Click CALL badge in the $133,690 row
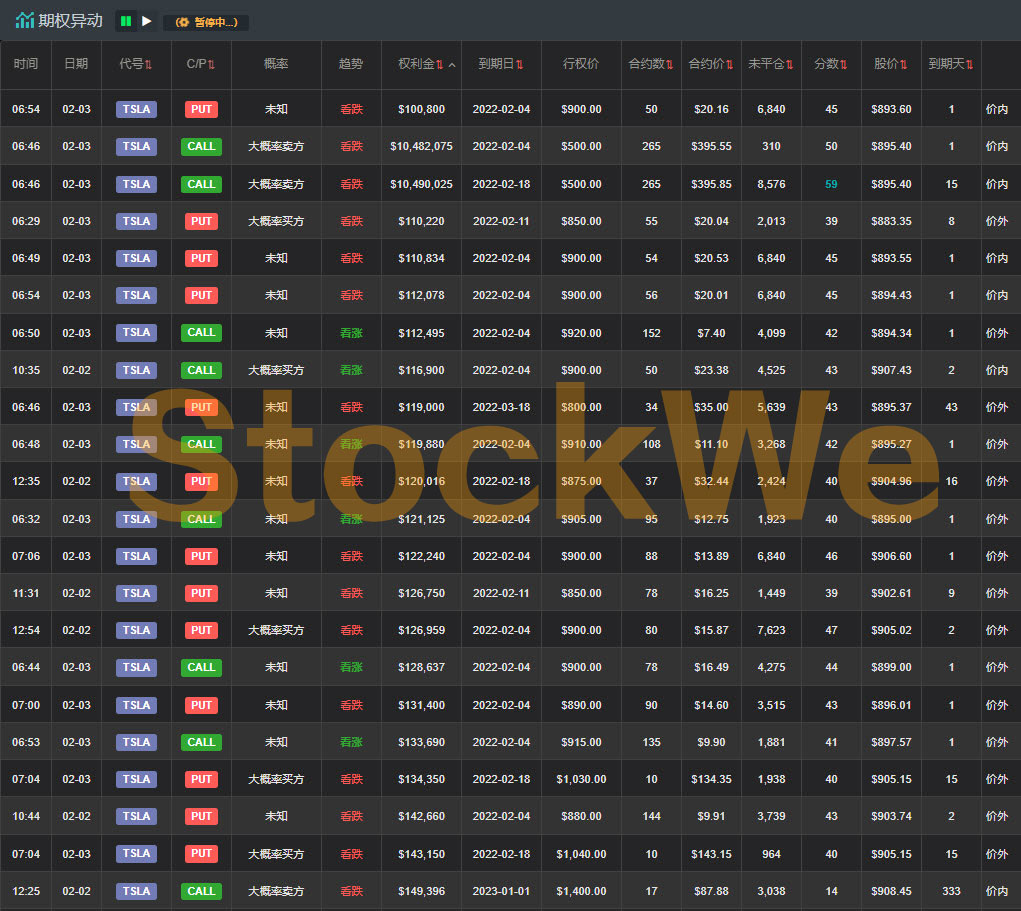Image resolution: width=1021 pixels, height=911 pixels. 201,742
